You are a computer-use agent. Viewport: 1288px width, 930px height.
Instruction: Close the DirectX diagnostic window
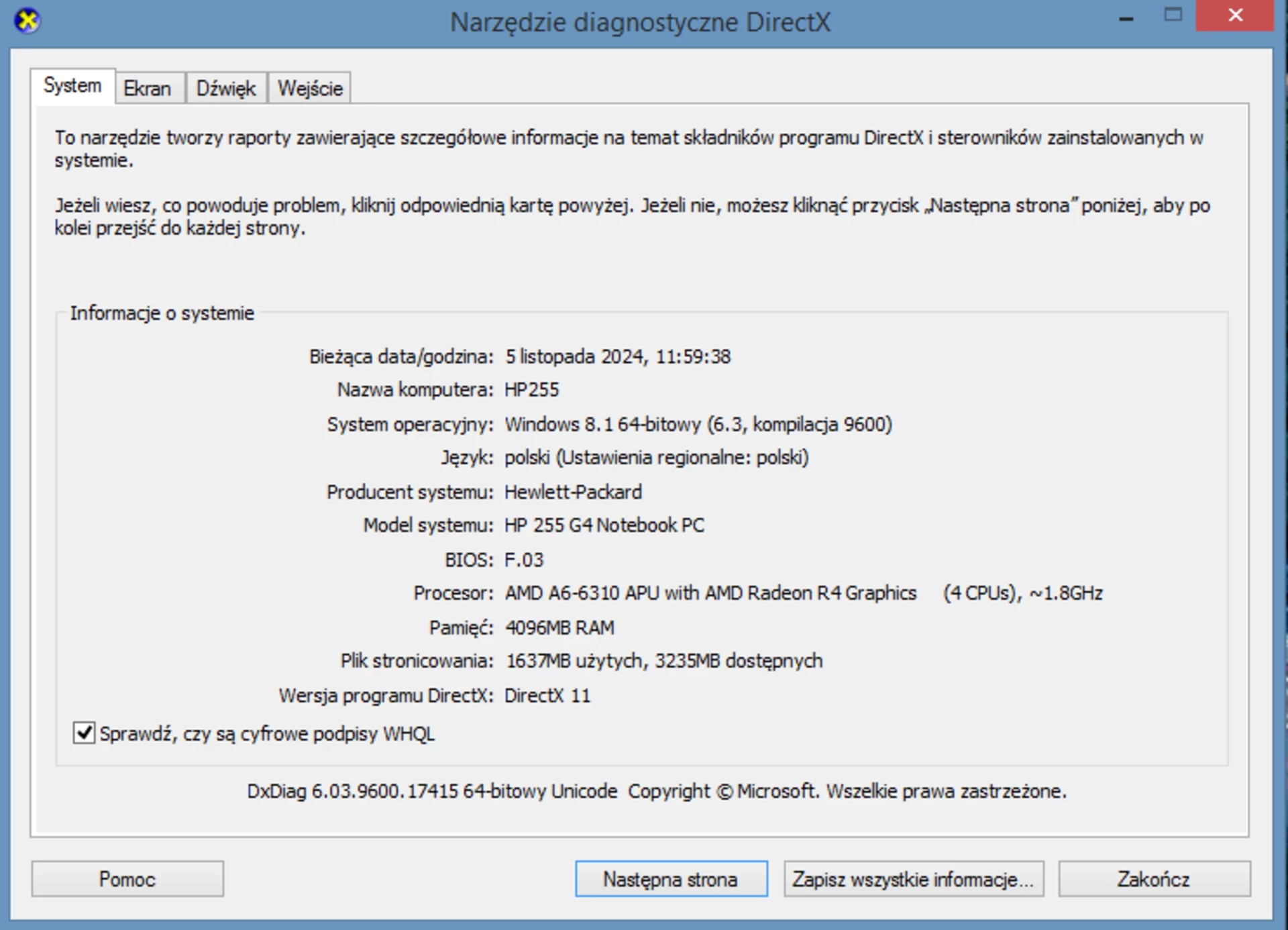pos(1234,15)
